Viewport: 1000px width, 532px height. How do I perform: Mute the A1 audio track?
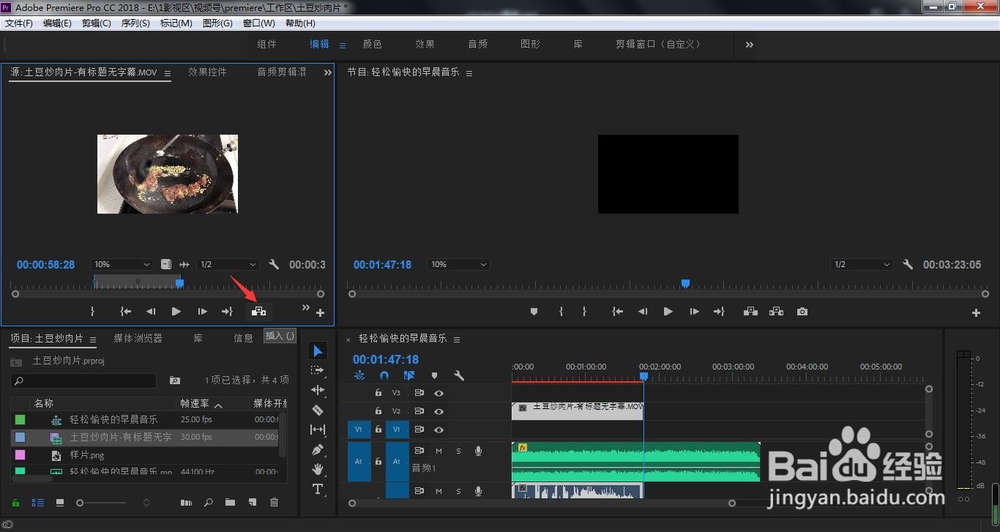pyautogui.click(x=439, y=451)
